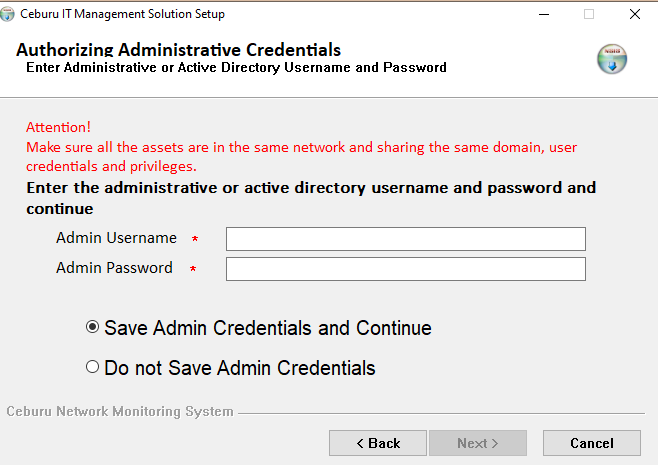Screen dimensions: 658x465
Task: Click 'Ceburu Network Monitoring System' footer text
Action: (120, 412)
